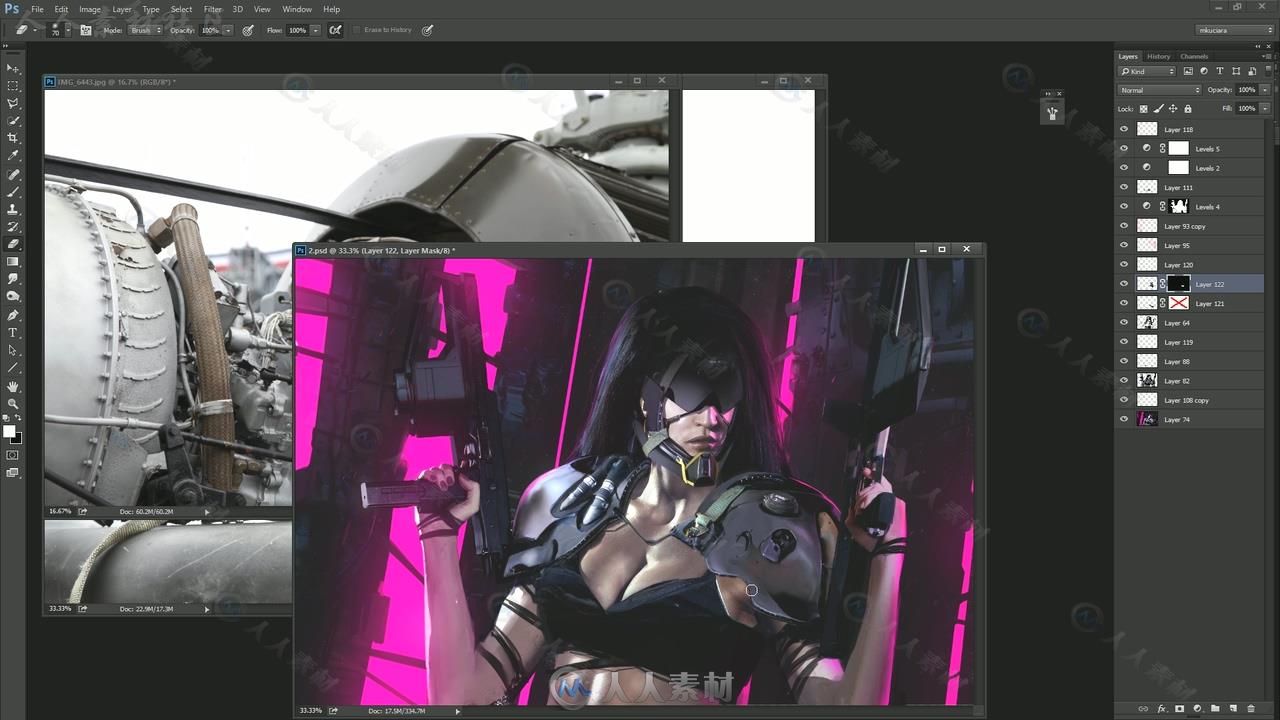Screen dimensions: 1280x720
Task: Enable the Erase to History checkbox
Action: (357, 30)
